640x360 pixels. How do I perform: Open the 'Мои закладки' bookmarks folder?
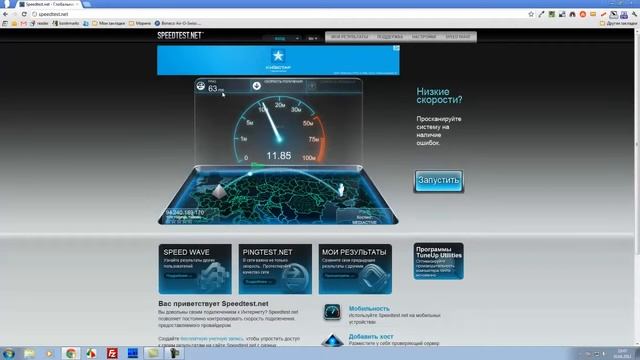tap(109, 23)
